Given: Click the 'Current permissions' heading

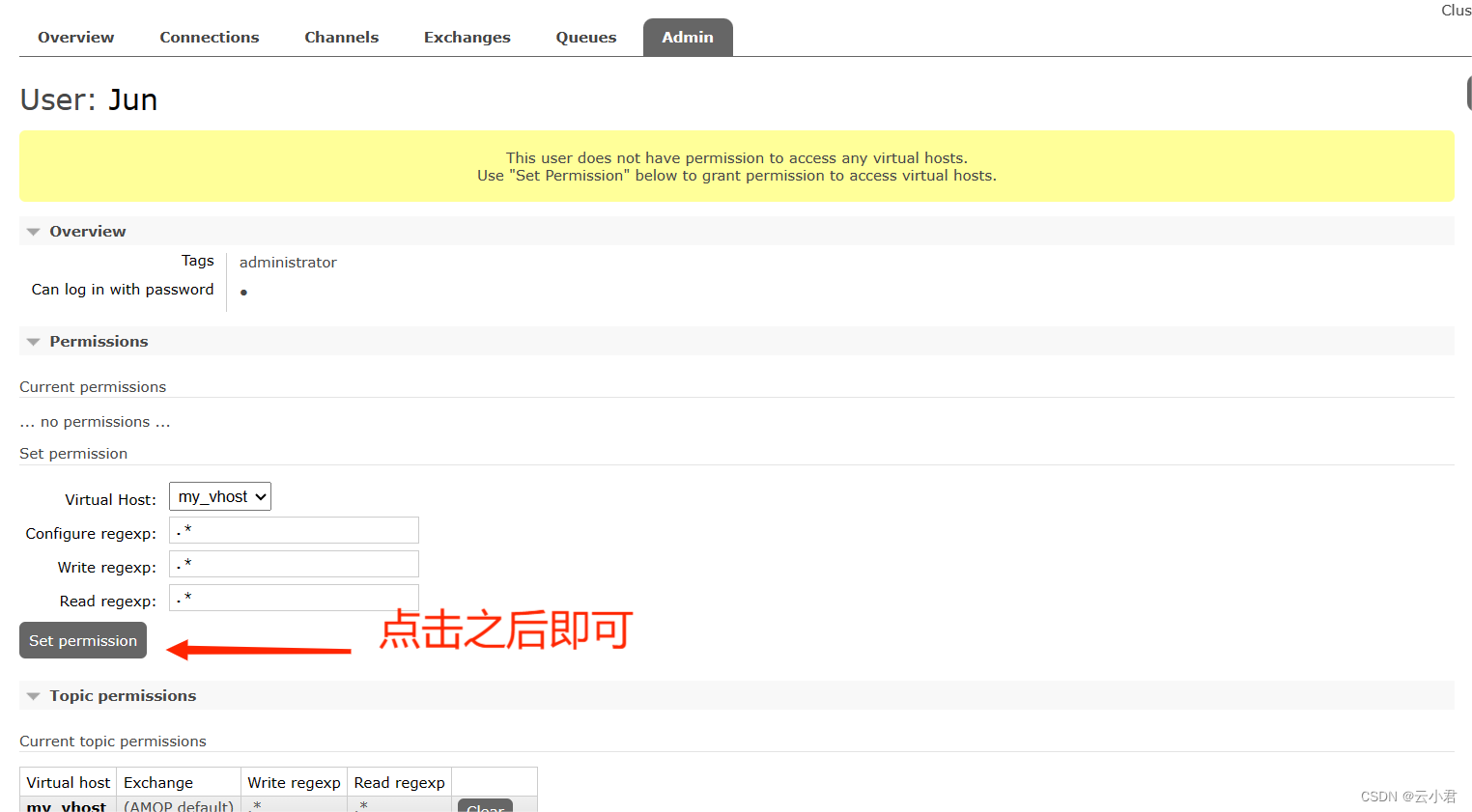Looking at the screenshot, I should (x=93, y=387).
